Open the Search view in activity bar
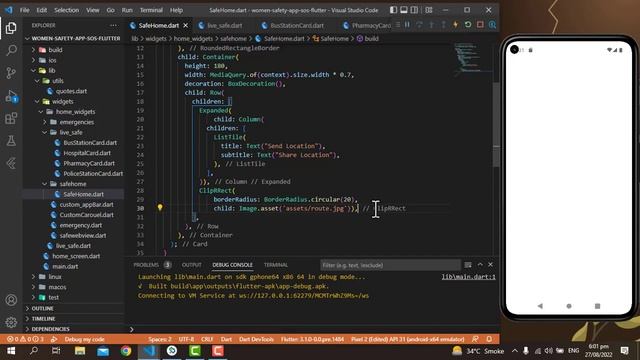This screenshot has width=640, height=360. [x=11, y=50]
